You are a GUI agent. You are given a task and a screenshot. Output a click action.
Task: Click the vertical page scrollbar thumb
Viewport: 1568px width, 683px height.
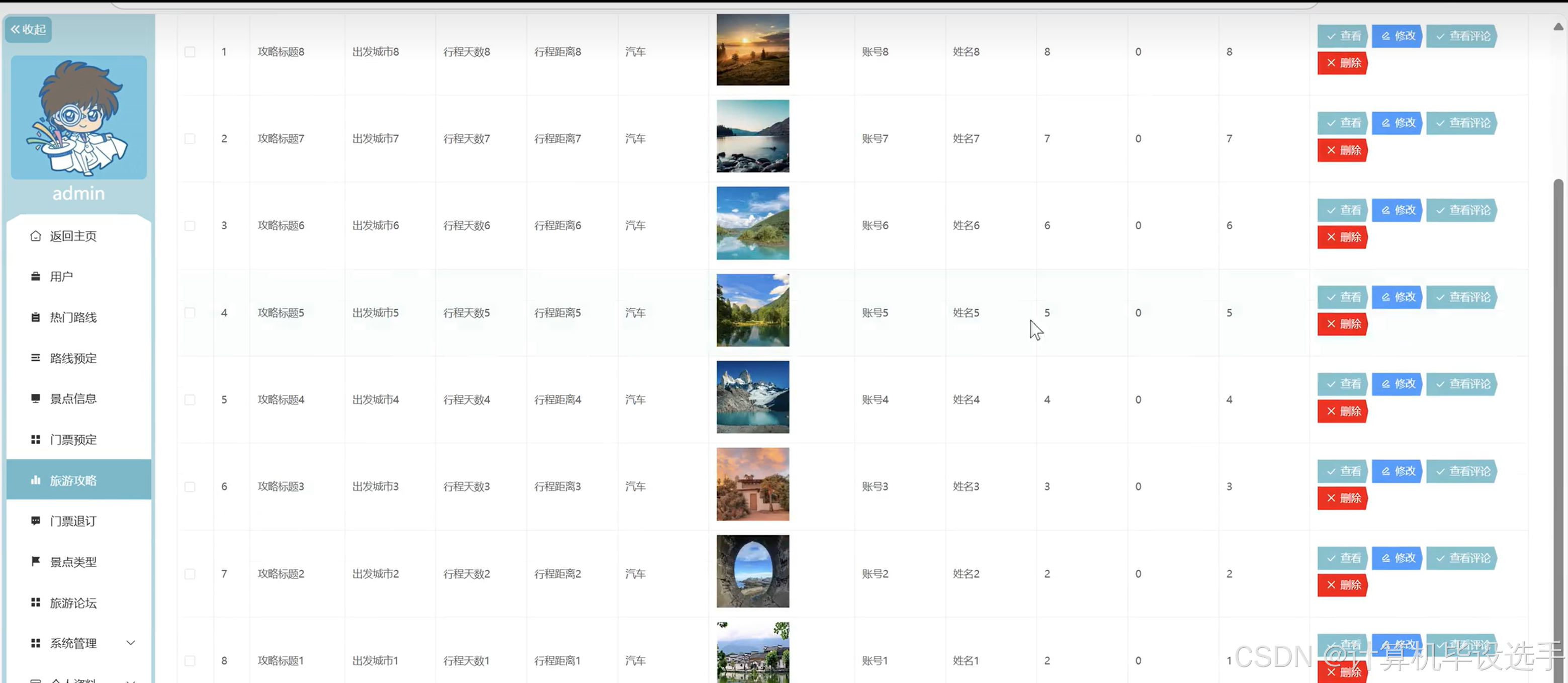click(1557, 426)
